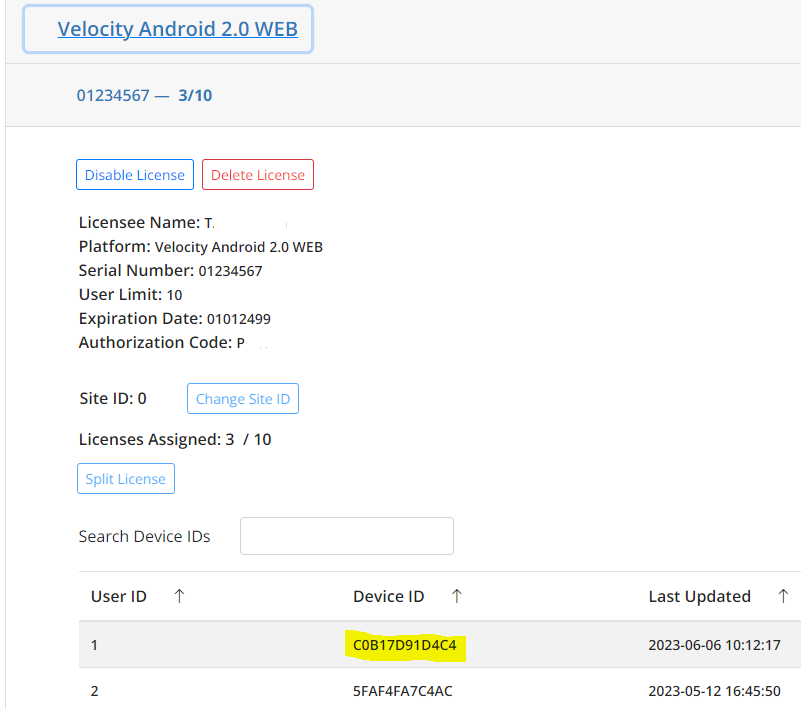801x709 pixels.
Task: Click device ID 5FAF4FA7C4AC
Action: 406,690
